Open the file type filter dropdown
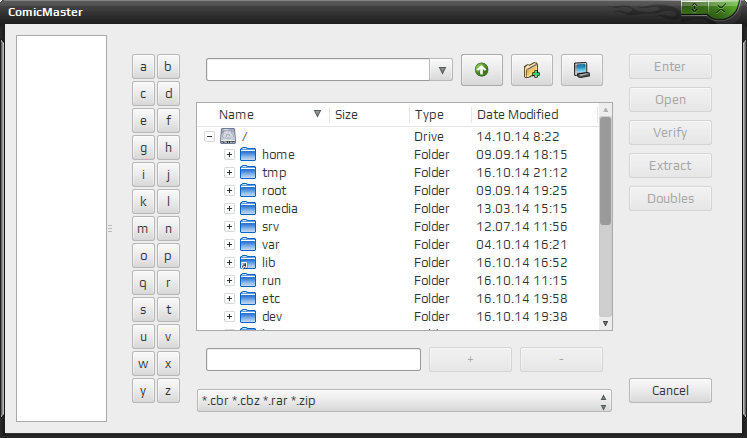747x438 pixels. (404, 401)
